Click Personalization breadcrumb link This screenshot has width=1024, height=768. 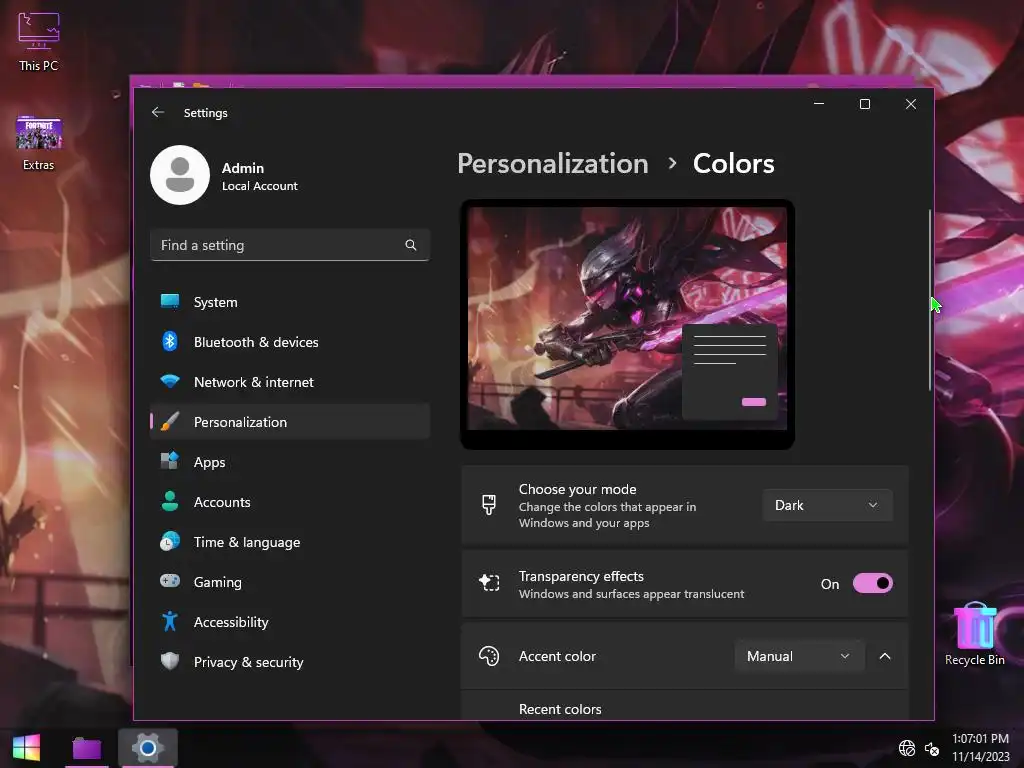(552, 163)
